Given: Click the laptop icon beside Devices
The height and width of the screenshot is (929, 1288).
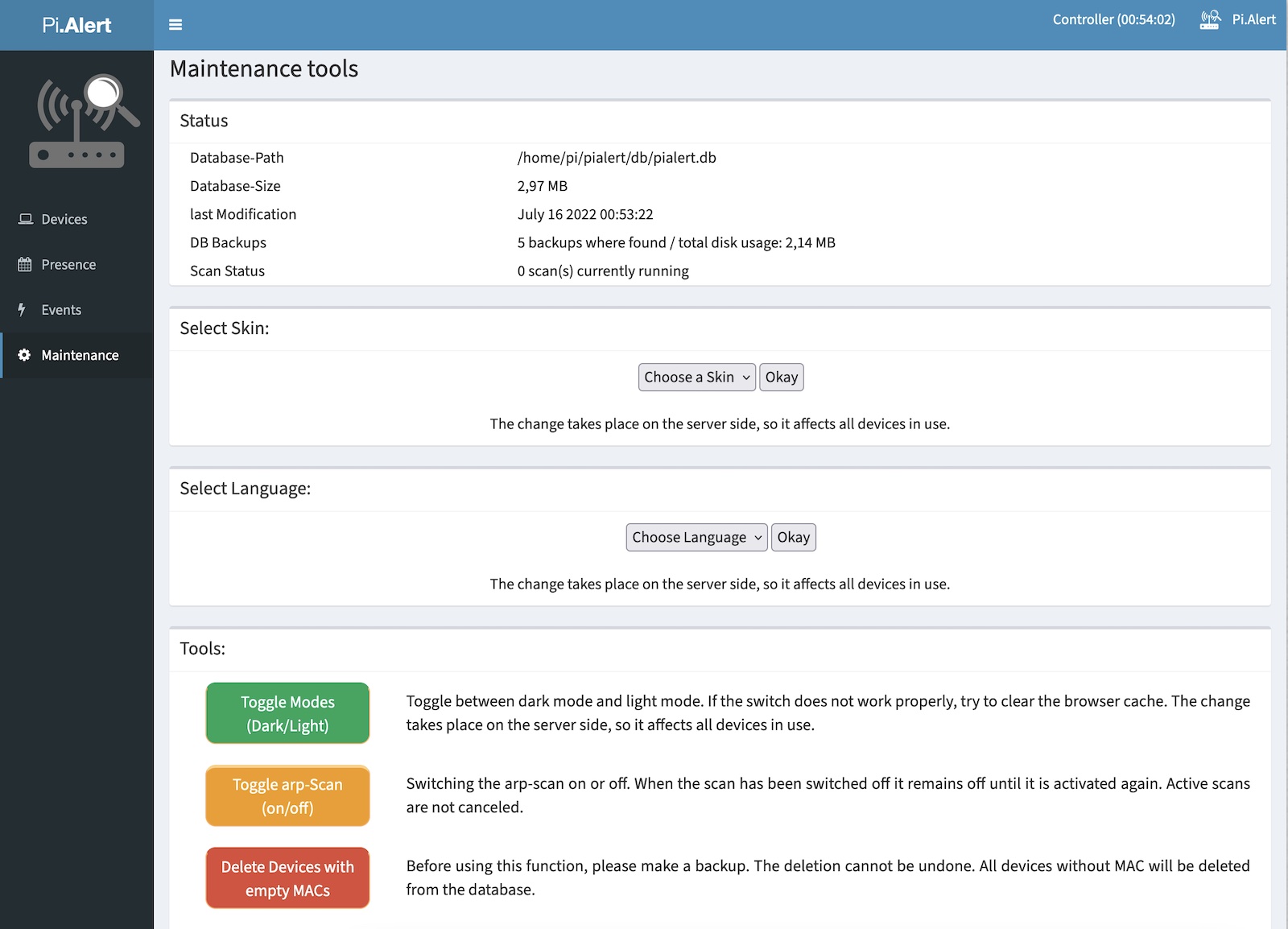Looking at the screenshot, I should click(26, 219).
